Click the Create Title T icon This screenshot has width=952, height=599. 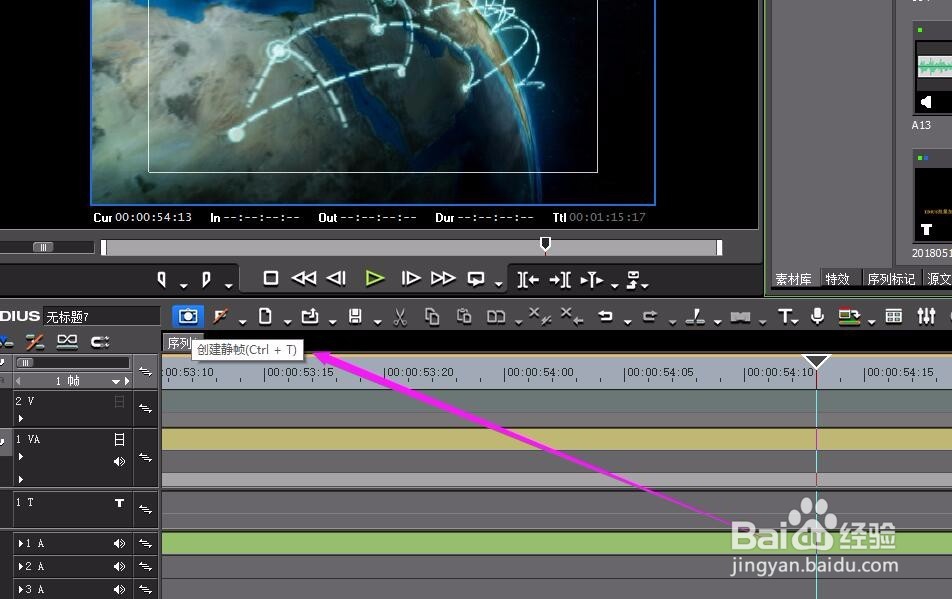point(784,316)
